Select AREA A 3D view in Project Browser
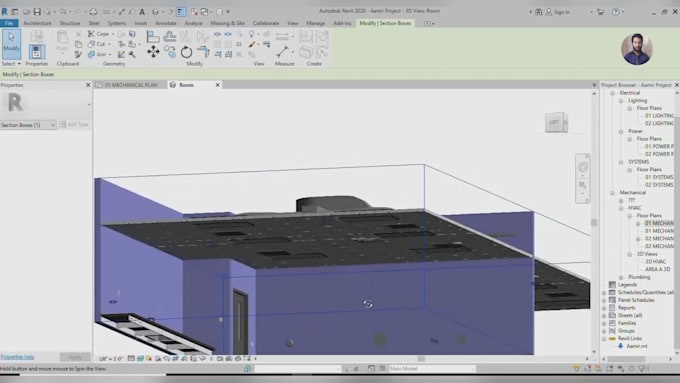 click(657, 269)
